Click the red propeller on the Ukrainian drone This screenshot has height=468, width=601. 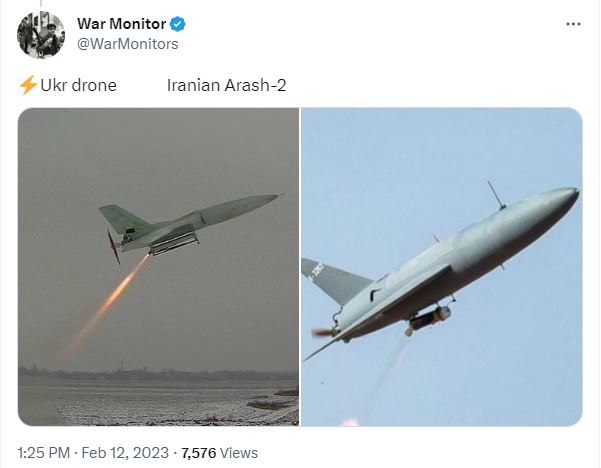coord(113,247)
